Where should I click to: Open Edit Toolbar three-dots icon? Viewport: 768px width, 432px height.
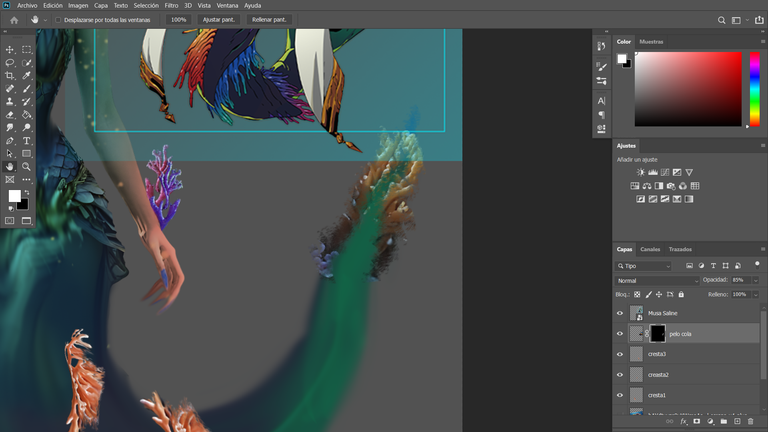pyautogui.click(x=26, y=180)
